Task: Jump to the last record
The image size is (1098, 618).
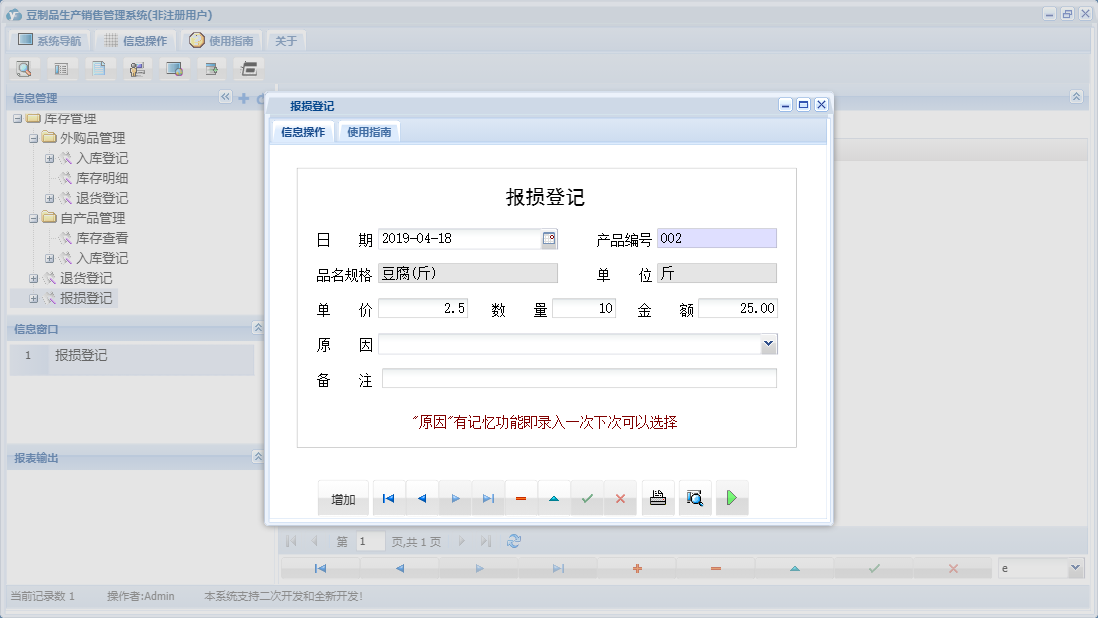Action: click(487, 497)
